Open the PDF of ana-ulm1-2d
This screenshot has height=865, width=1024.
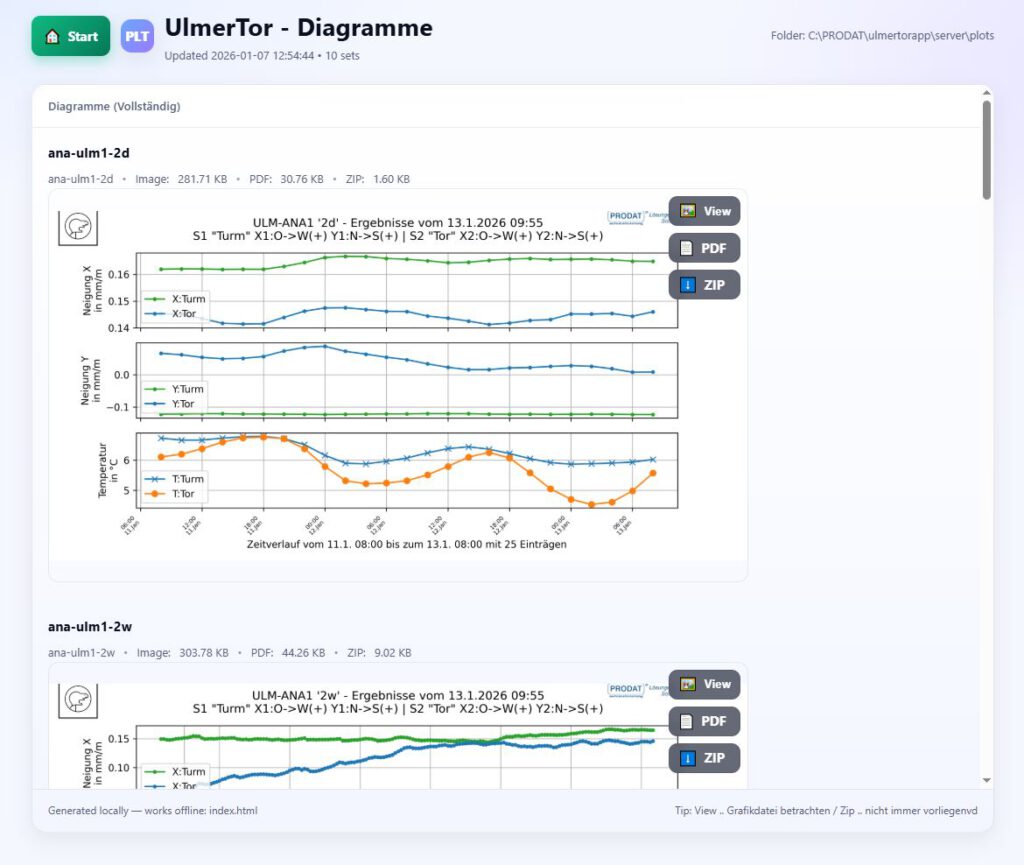pos(704,248)
